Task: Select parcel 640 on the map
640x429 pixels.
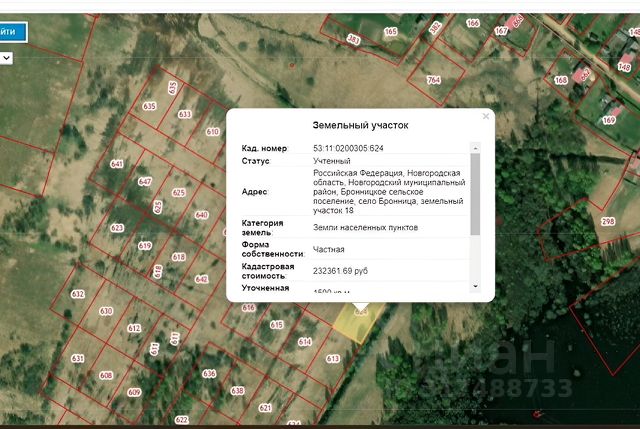Action: (201, 215)
